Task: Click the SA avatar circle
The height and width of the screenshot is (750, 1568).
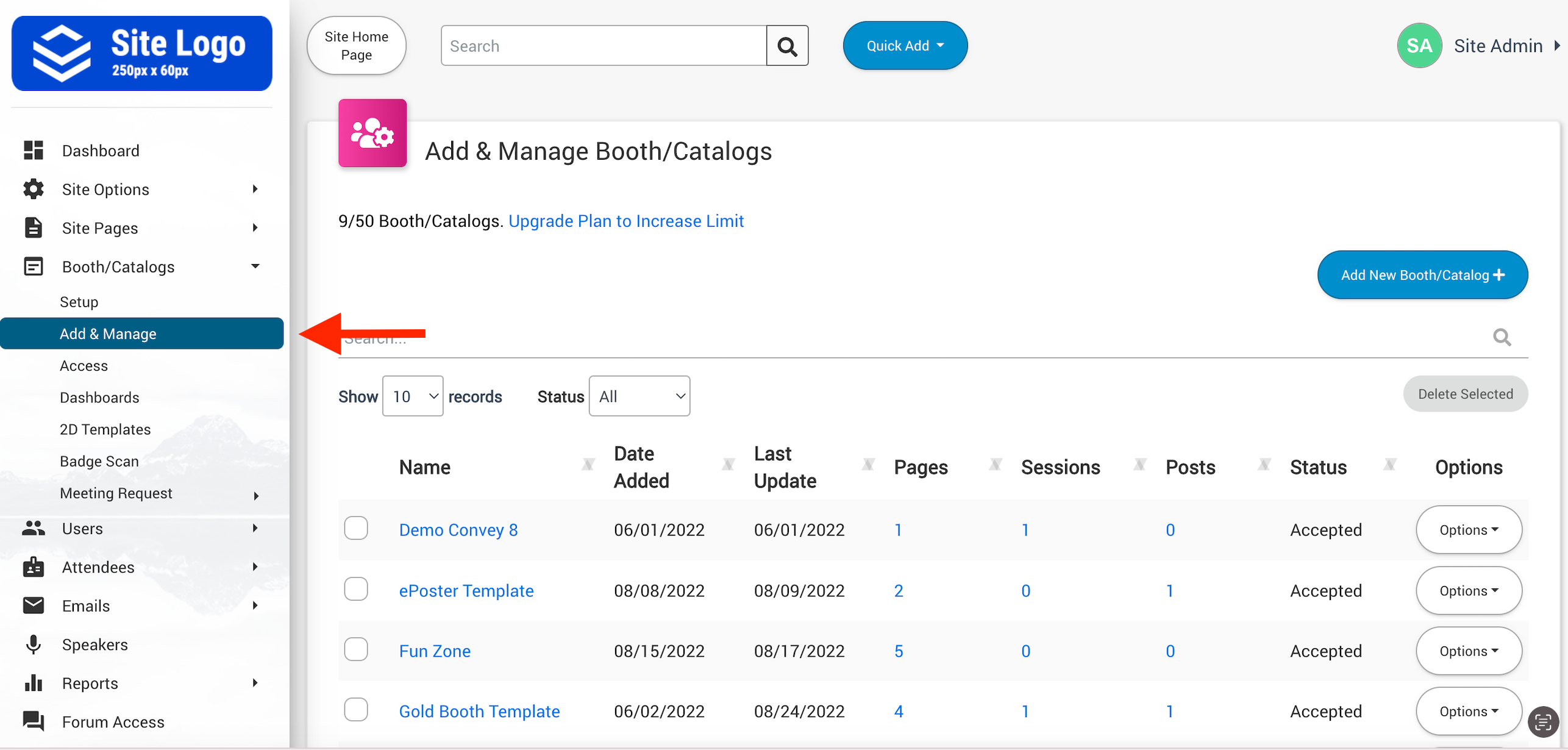Action: [x=1419, y=46]
